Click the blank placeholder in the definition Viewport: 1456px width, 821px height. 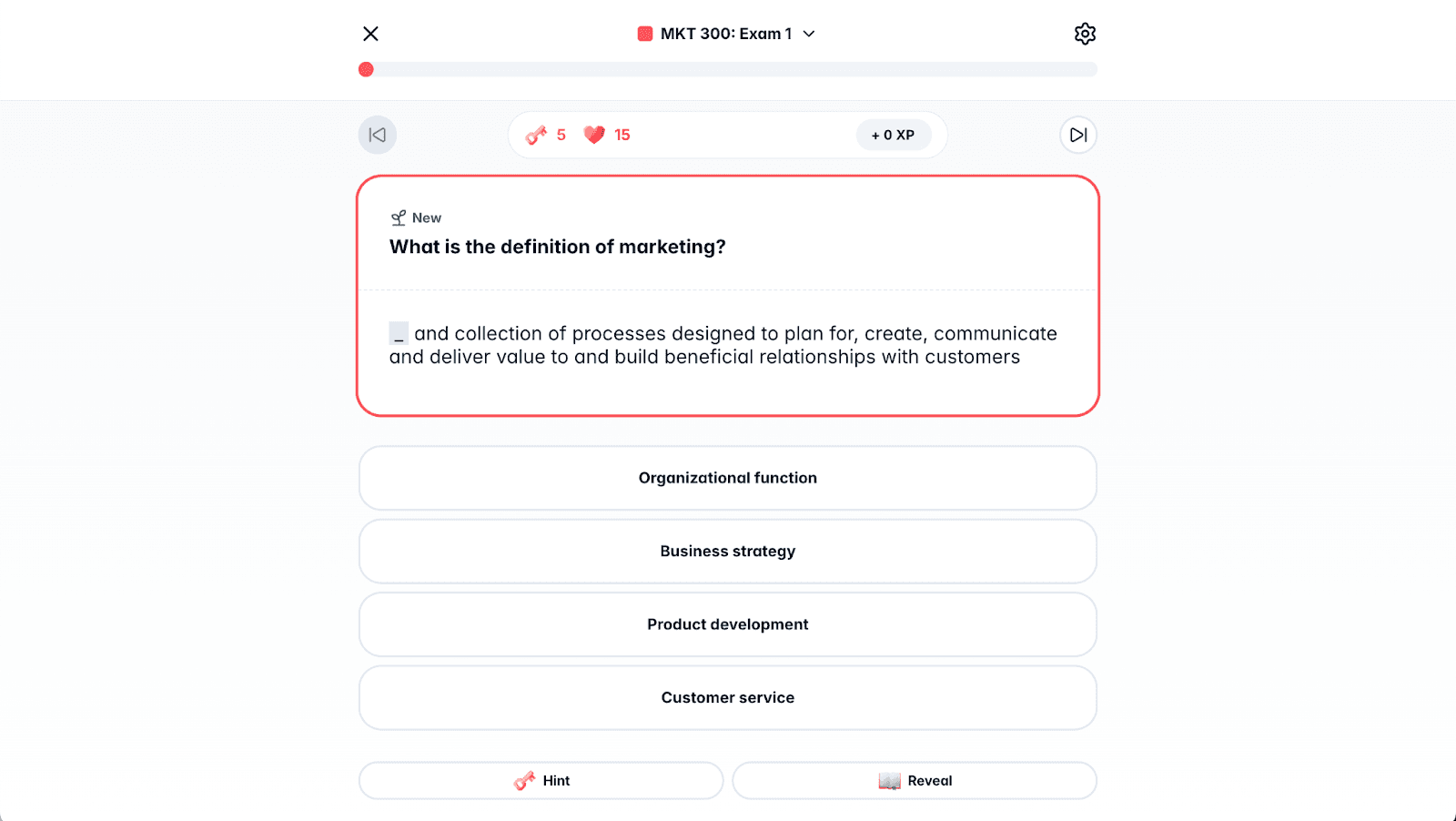(399, 334)
